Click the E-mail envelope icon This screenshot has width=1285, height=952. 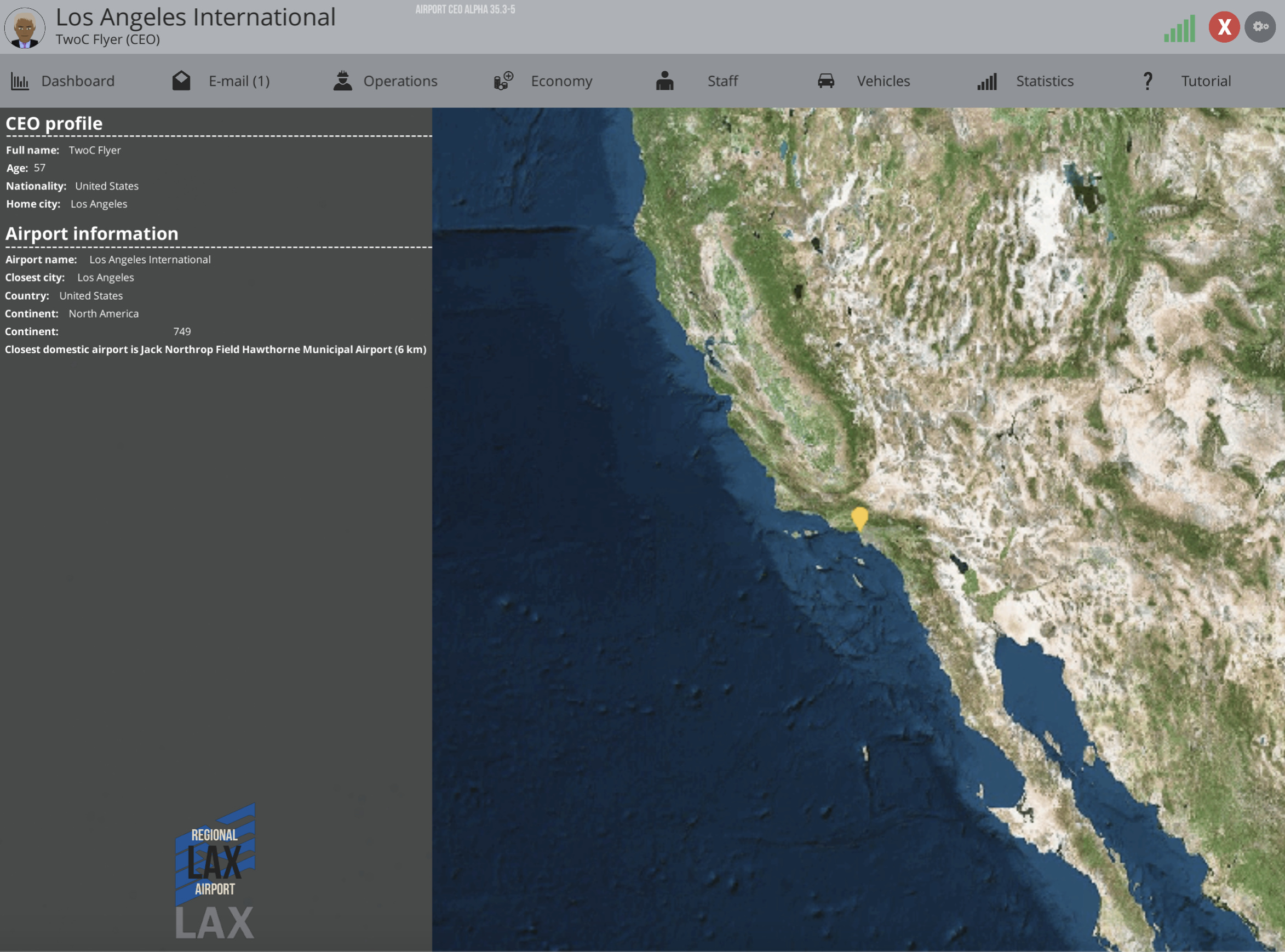pos(181,81)
